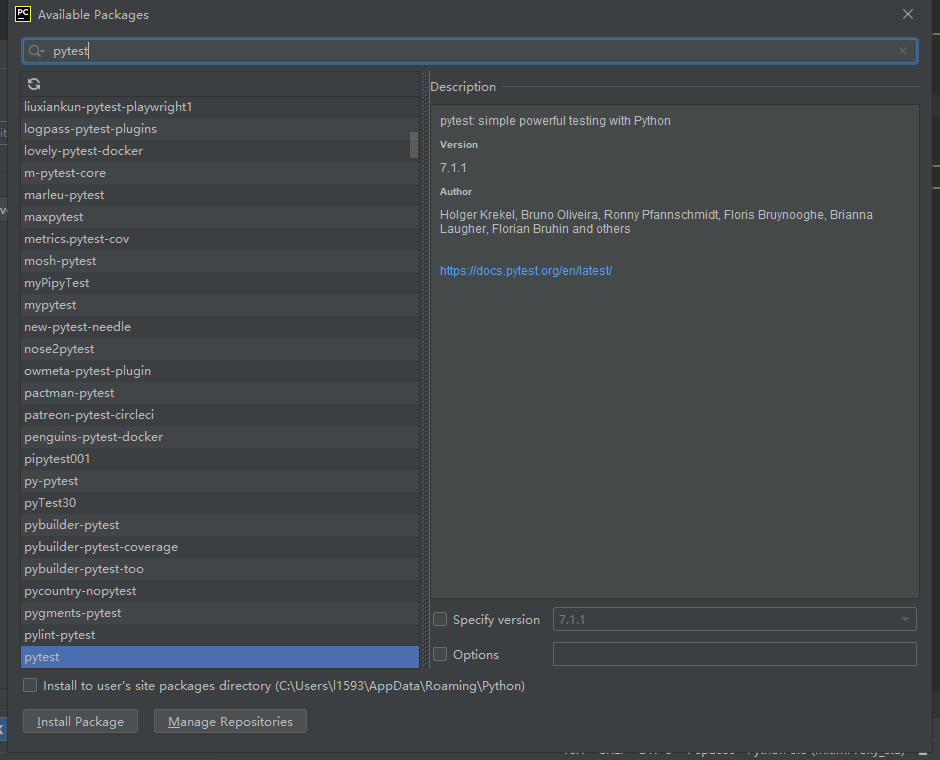Click the PyCharm logo in the title bar
The width and height of the screenshot is (940, 760).
click(x=23, y=14)
